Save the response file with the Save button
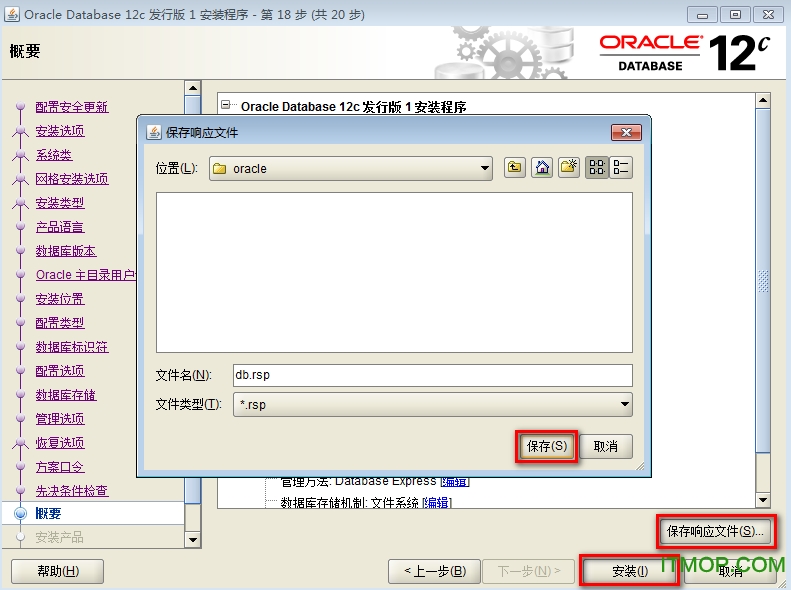The image size is (791, 590). click(x=547, y=446)
